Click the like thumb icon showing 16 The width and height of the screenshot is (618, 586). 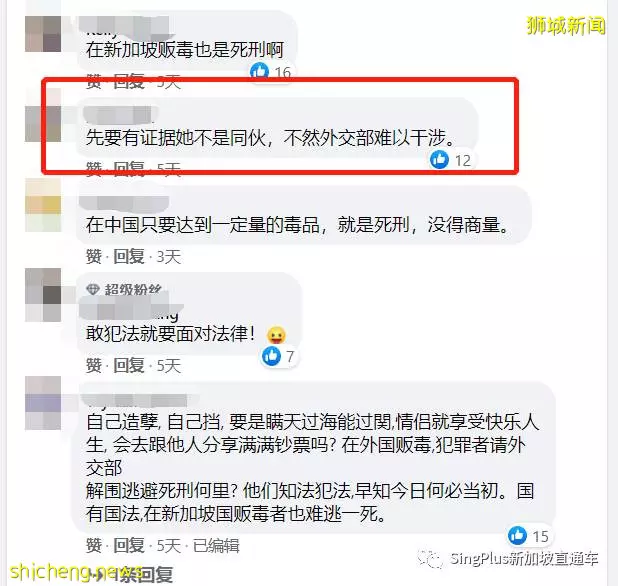click(259, 71)
